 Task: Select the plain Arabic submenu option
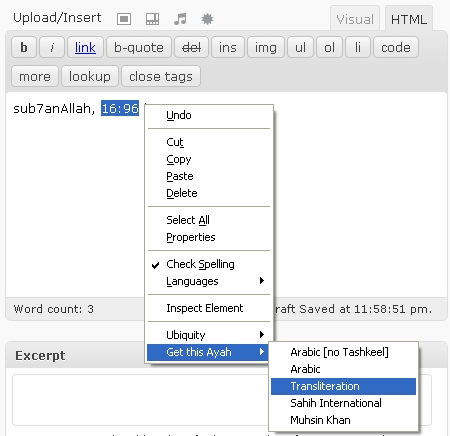coord(343,369)
